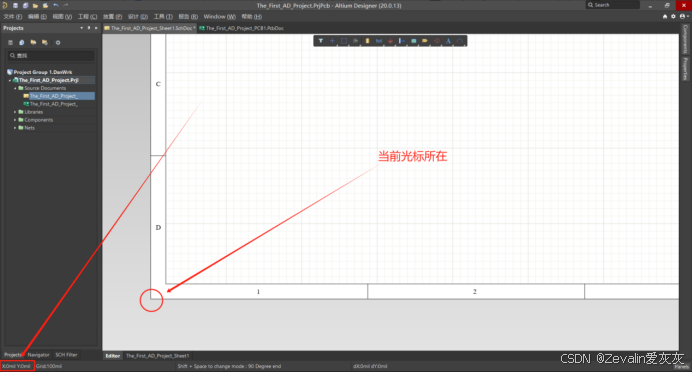Expand the Components folder

coord(15,120)
